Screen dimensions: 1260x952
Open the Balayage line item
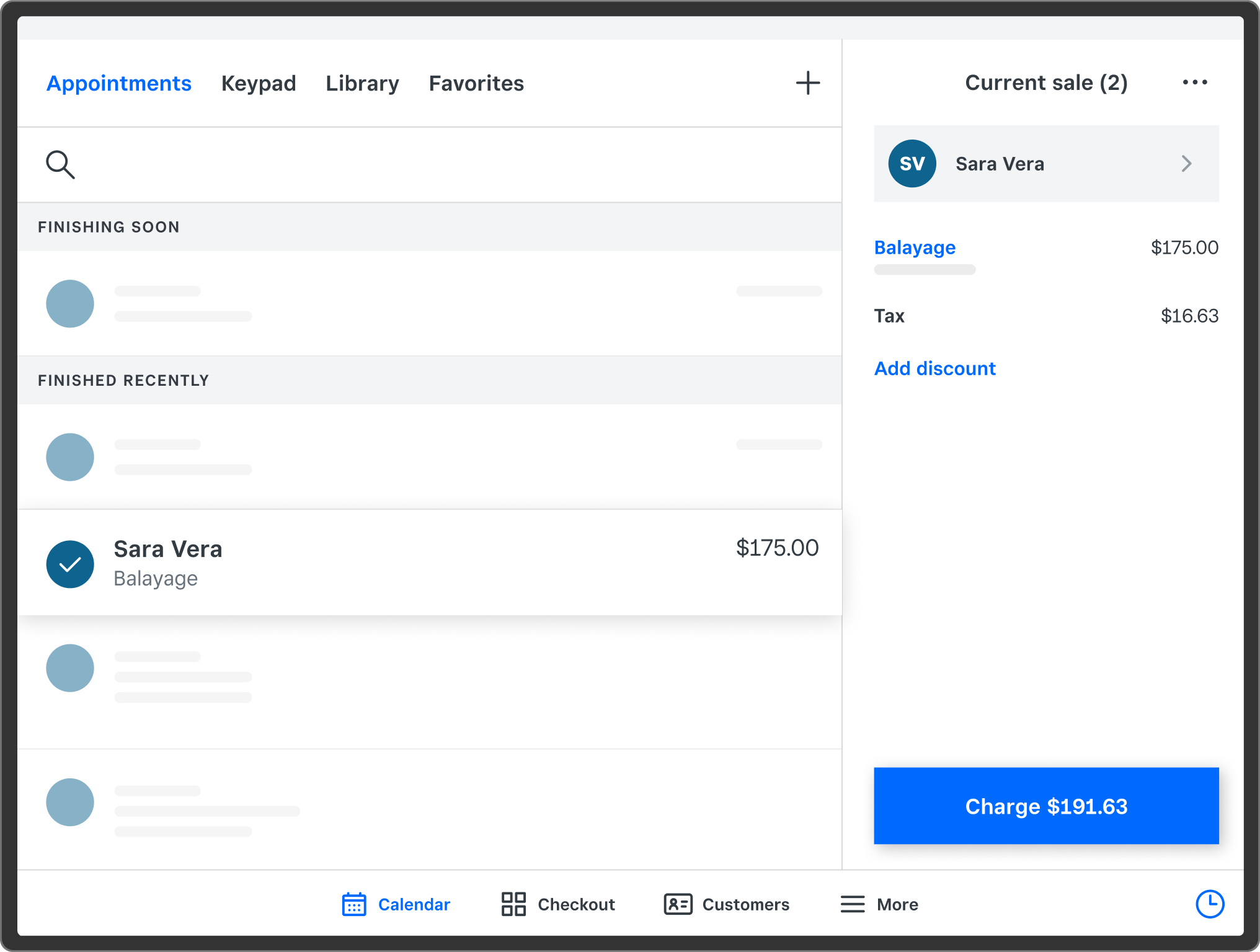point(915,247)
